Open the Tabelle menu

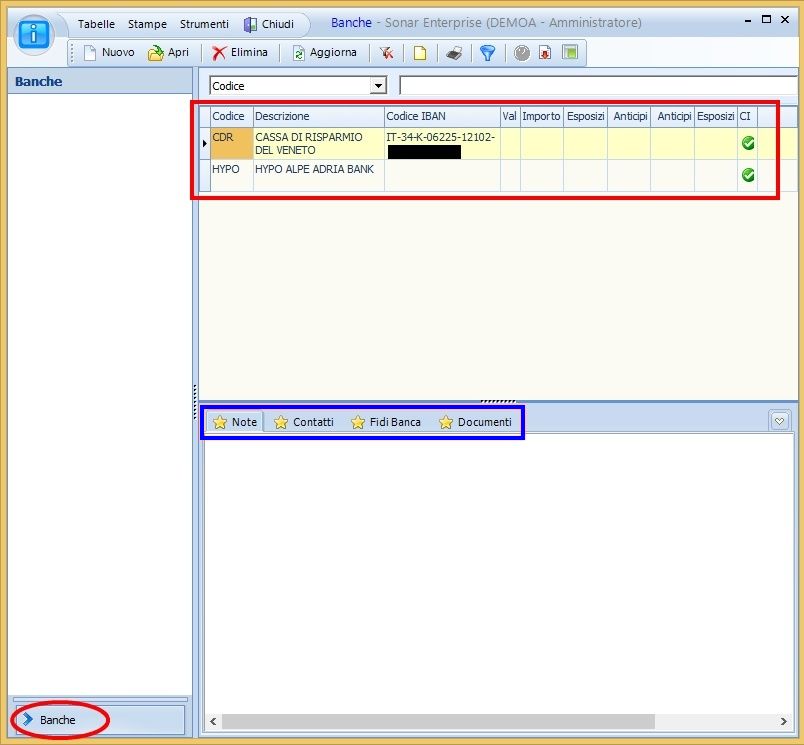click(x=96, y=24)
